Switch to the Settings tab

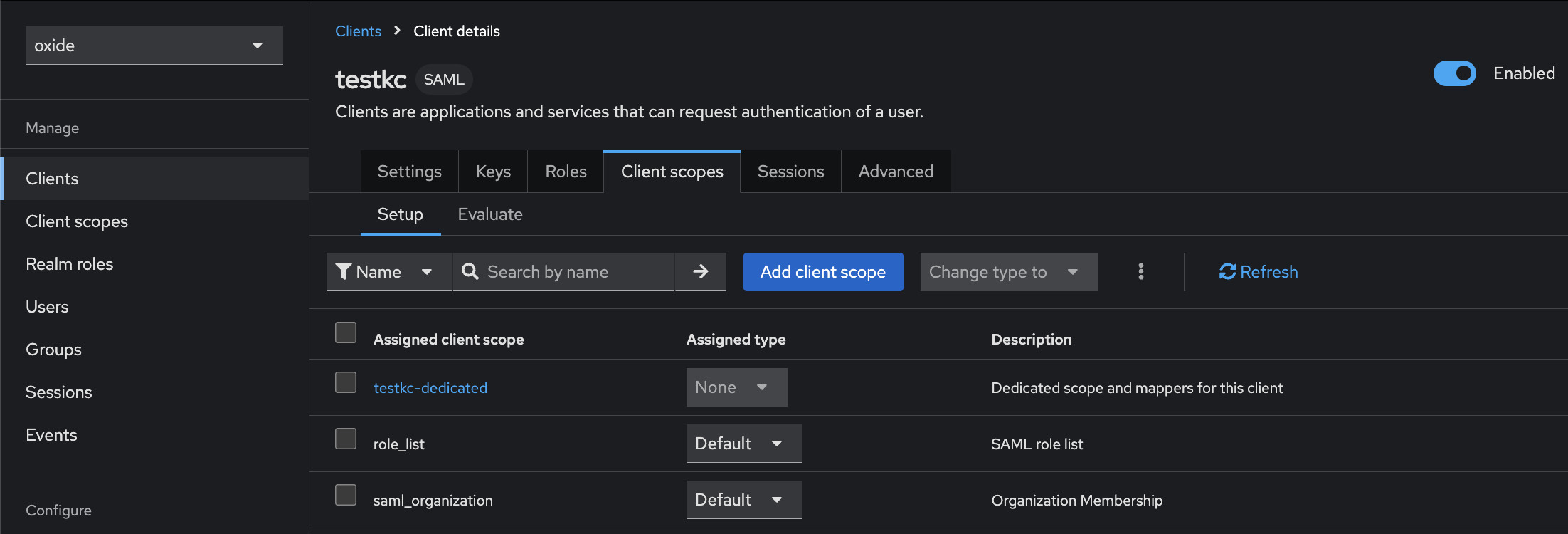pyautogui.click(x=410, y=172)
